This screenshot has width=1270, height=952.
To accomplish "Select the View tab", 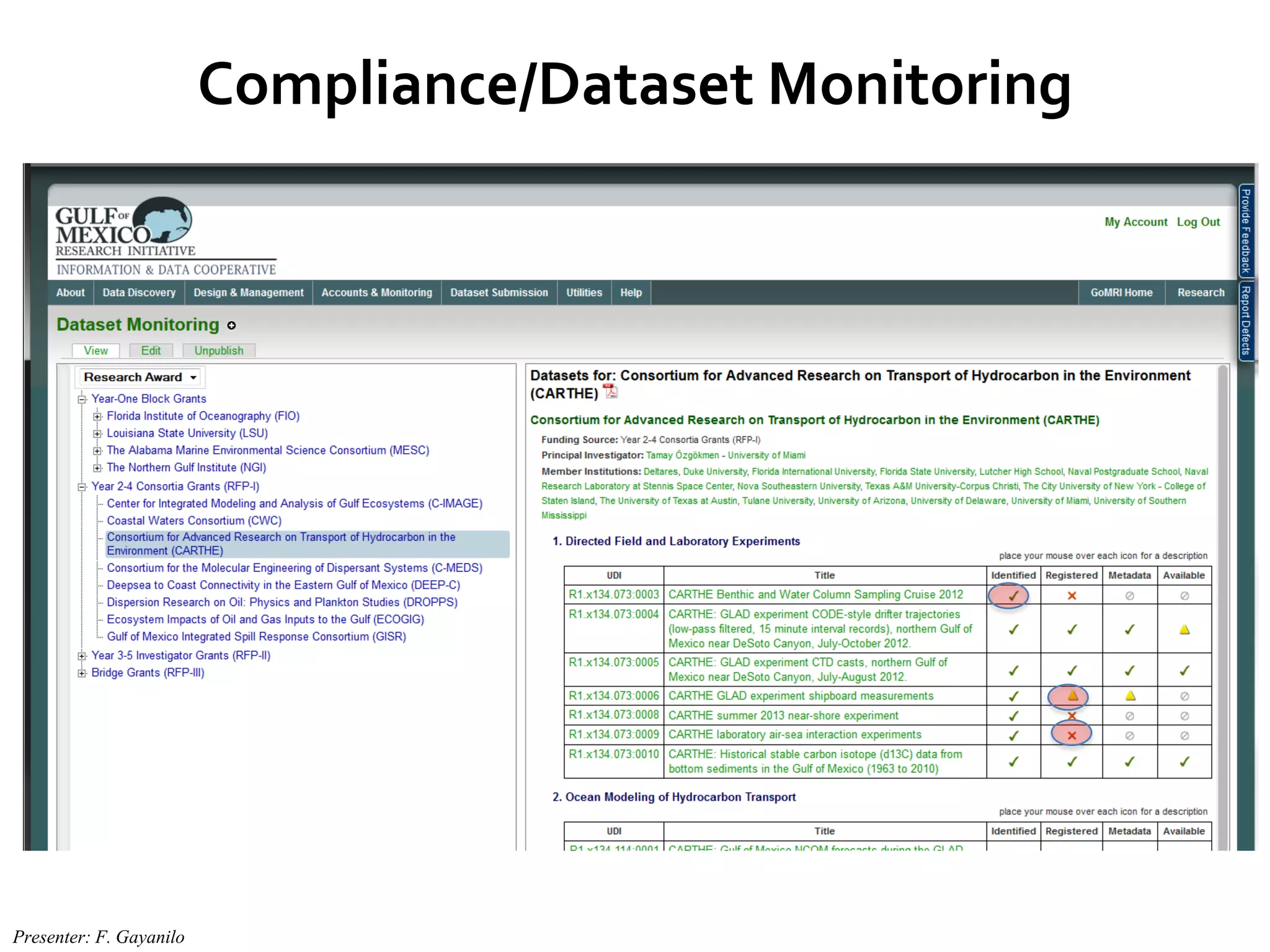I will (x=96, y=351).
